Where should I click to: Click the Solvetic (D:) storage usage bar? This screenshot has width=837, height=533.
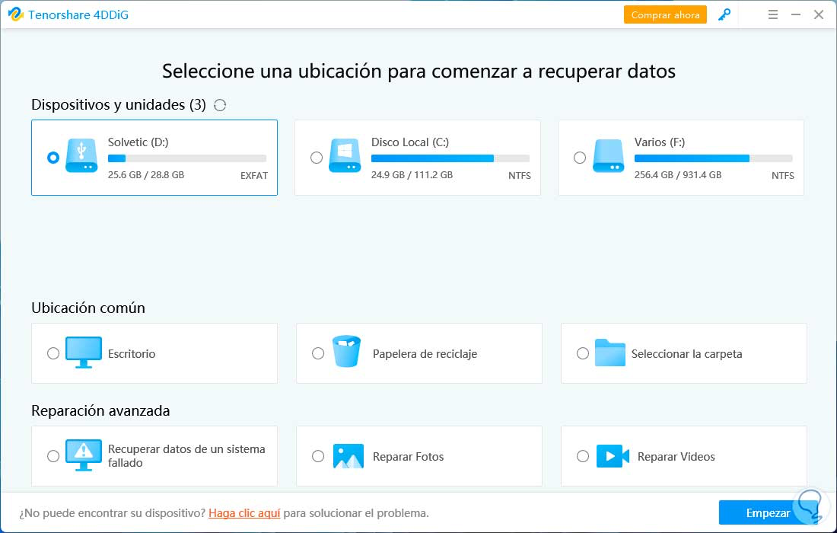click(x=187, y=158)
